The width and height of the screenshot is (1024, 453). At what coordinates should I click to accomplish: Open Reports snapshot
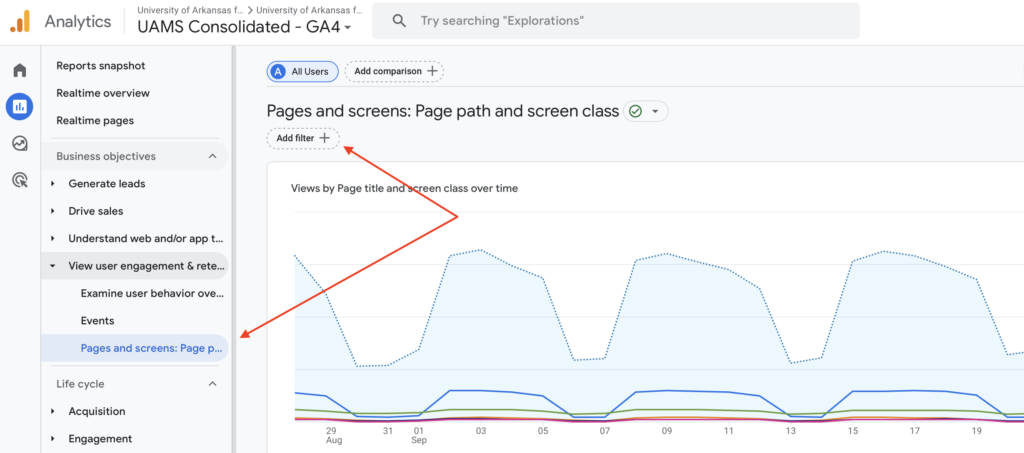(101, 66)
